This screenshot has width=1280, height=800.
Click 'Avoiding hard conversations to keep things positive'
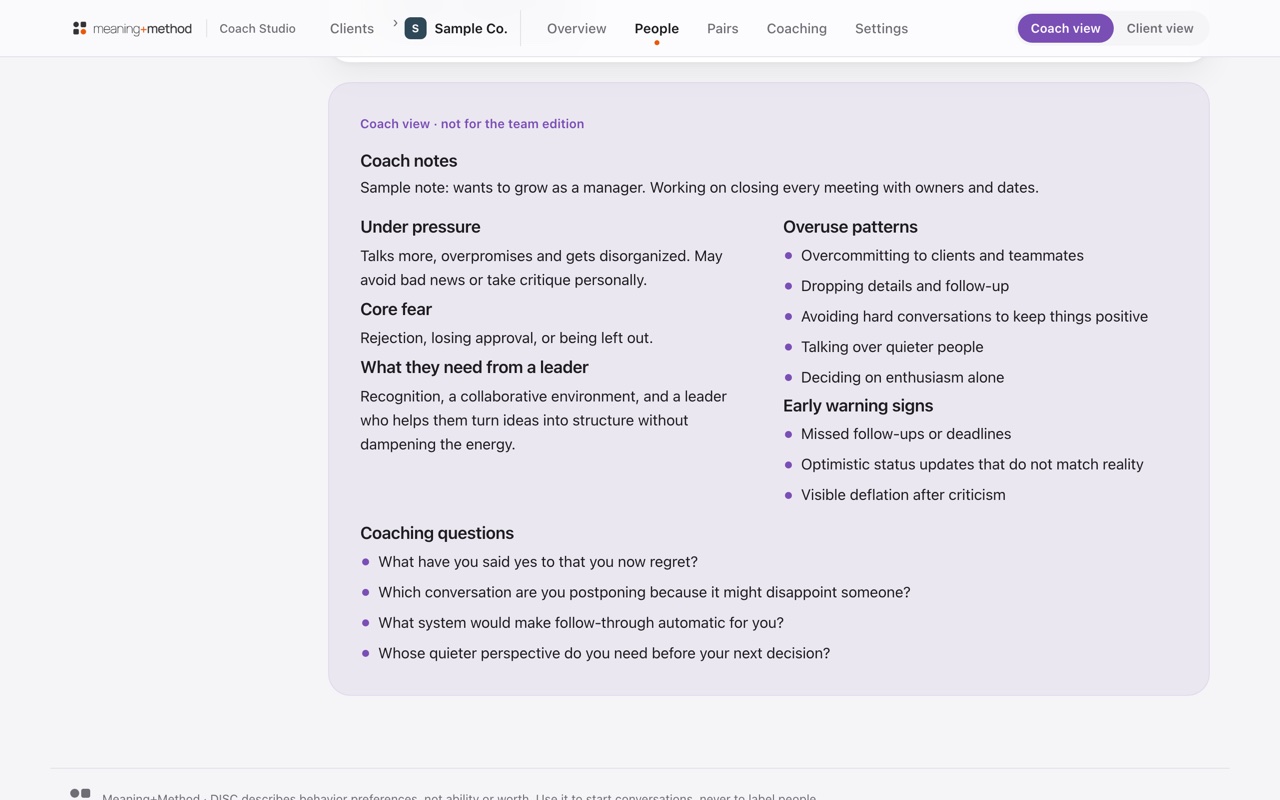click(974, 317)
